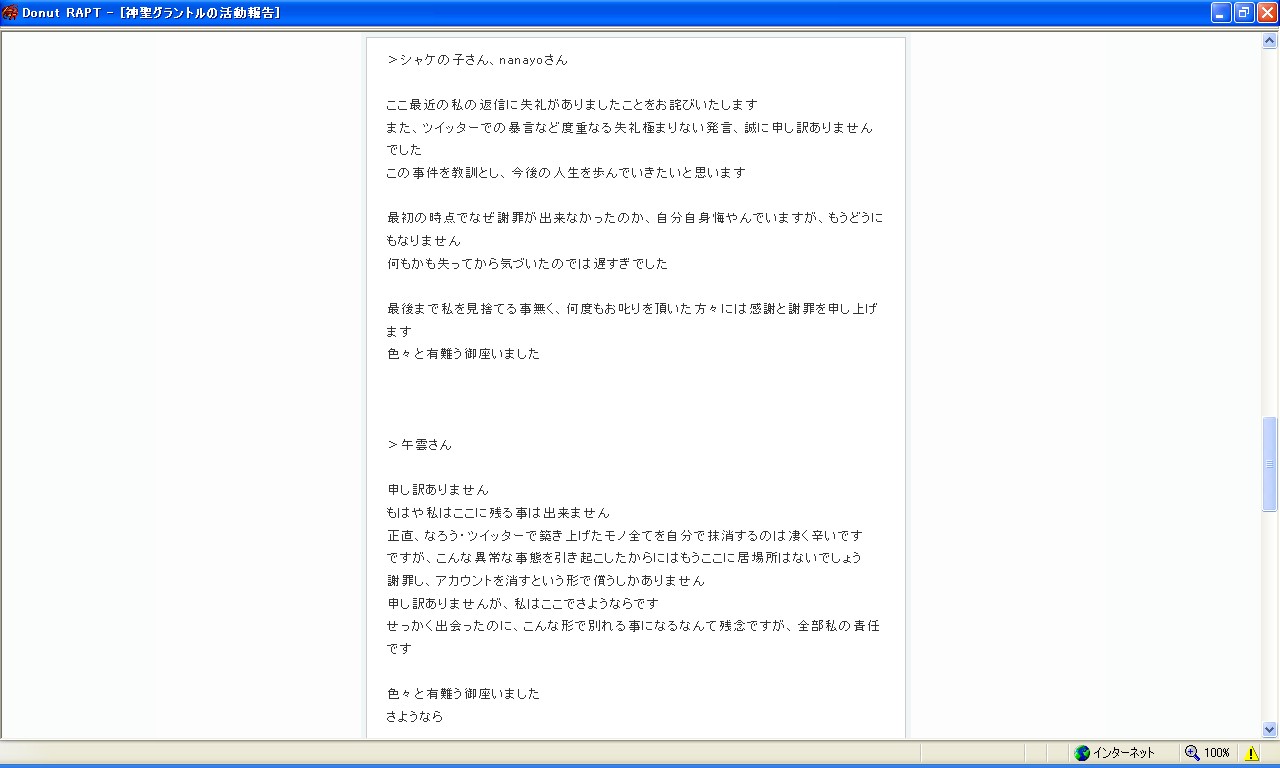The height and width of the screenshot is (768, 1280).
Task: Restore down the Donut RAPT window
Action: pos(1244,13)
